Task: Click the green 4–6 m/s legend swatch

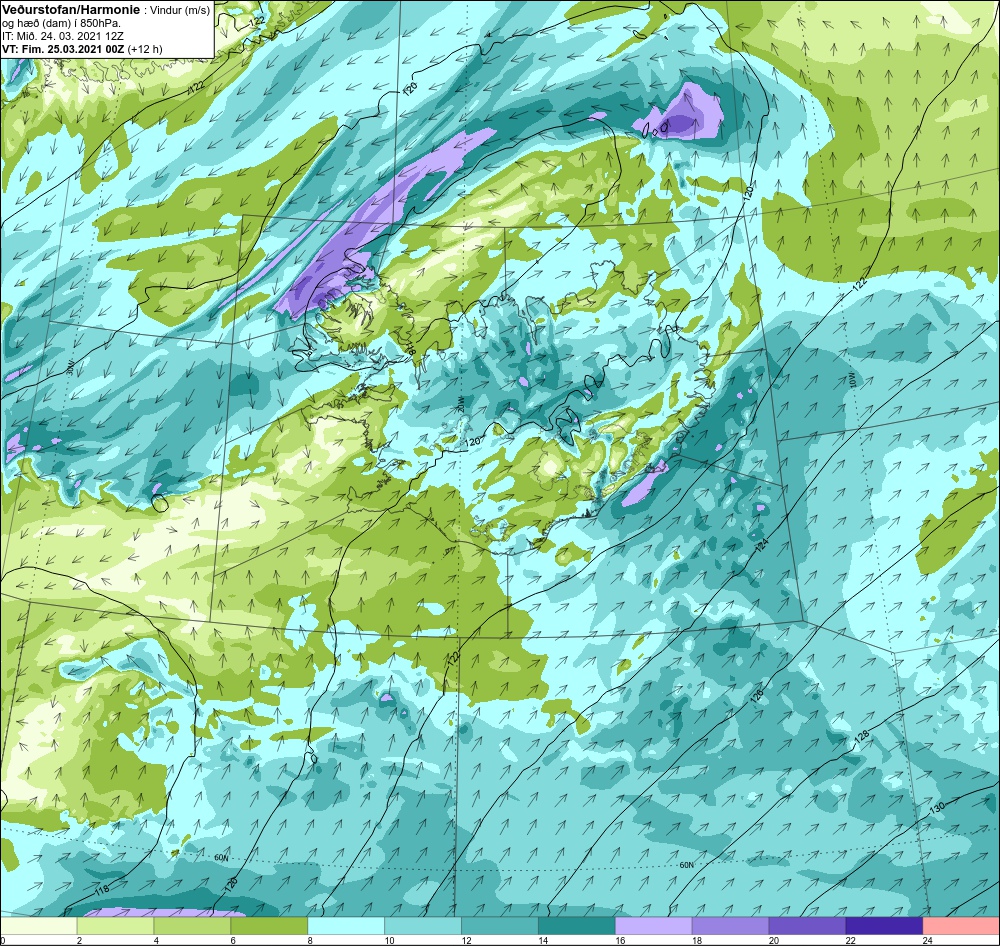Action: pos(192,926)
